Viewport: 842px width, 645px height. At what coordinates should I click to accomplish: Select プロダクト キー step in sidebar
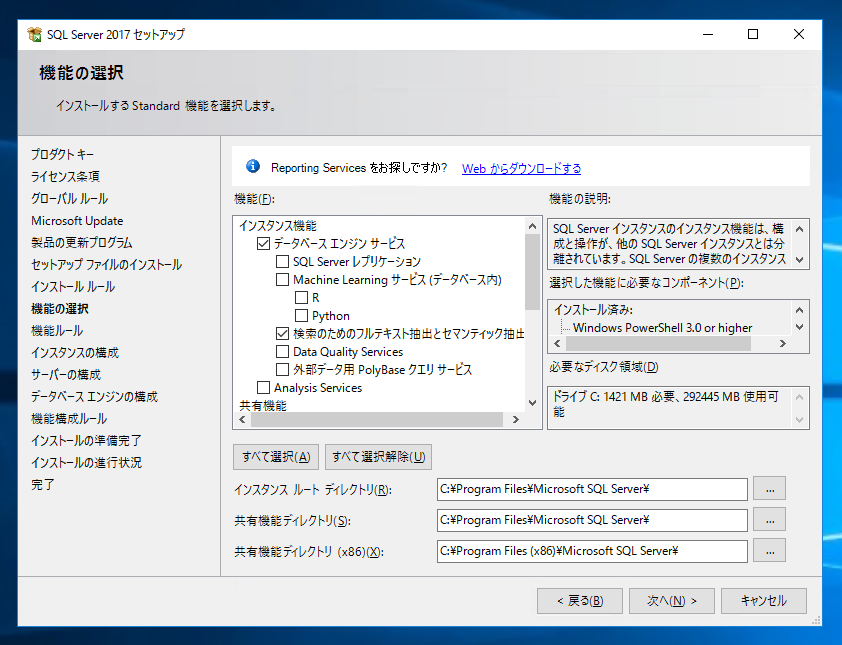pos(62,155)
